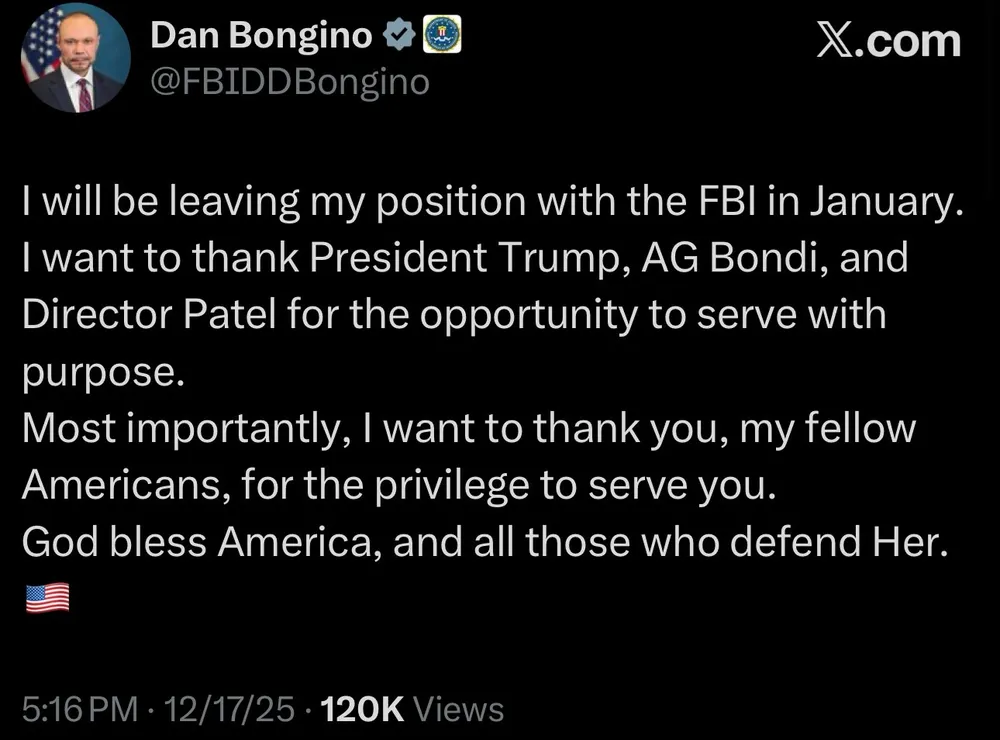Screen dimensions: 1000x740
Task: Open the Dan Bongino display name link
Action: pyautogui.click(x=263, y=39)
